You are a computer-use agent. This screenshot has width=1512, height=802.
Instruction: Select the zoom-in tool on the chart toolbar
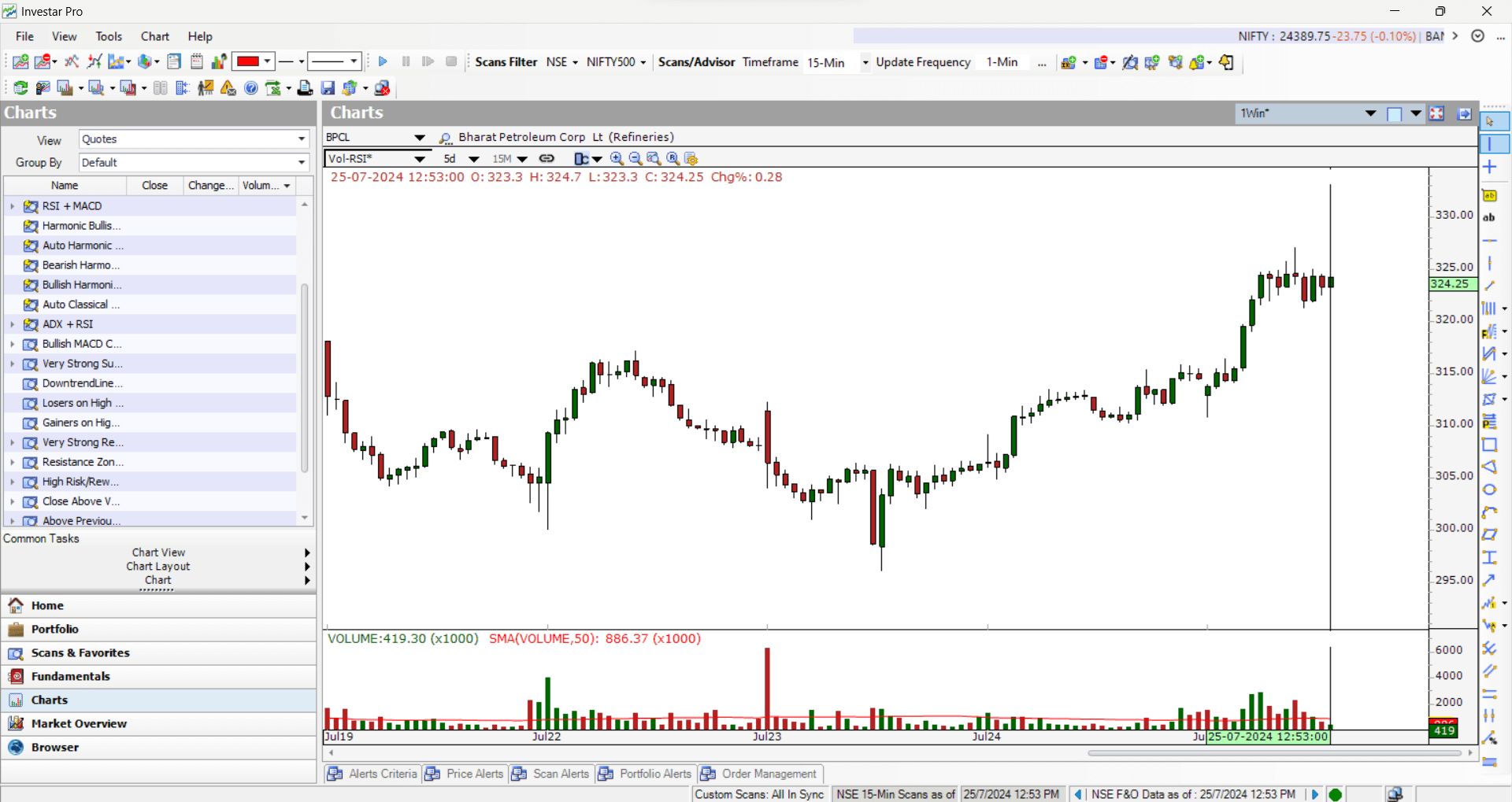(617, 158)
